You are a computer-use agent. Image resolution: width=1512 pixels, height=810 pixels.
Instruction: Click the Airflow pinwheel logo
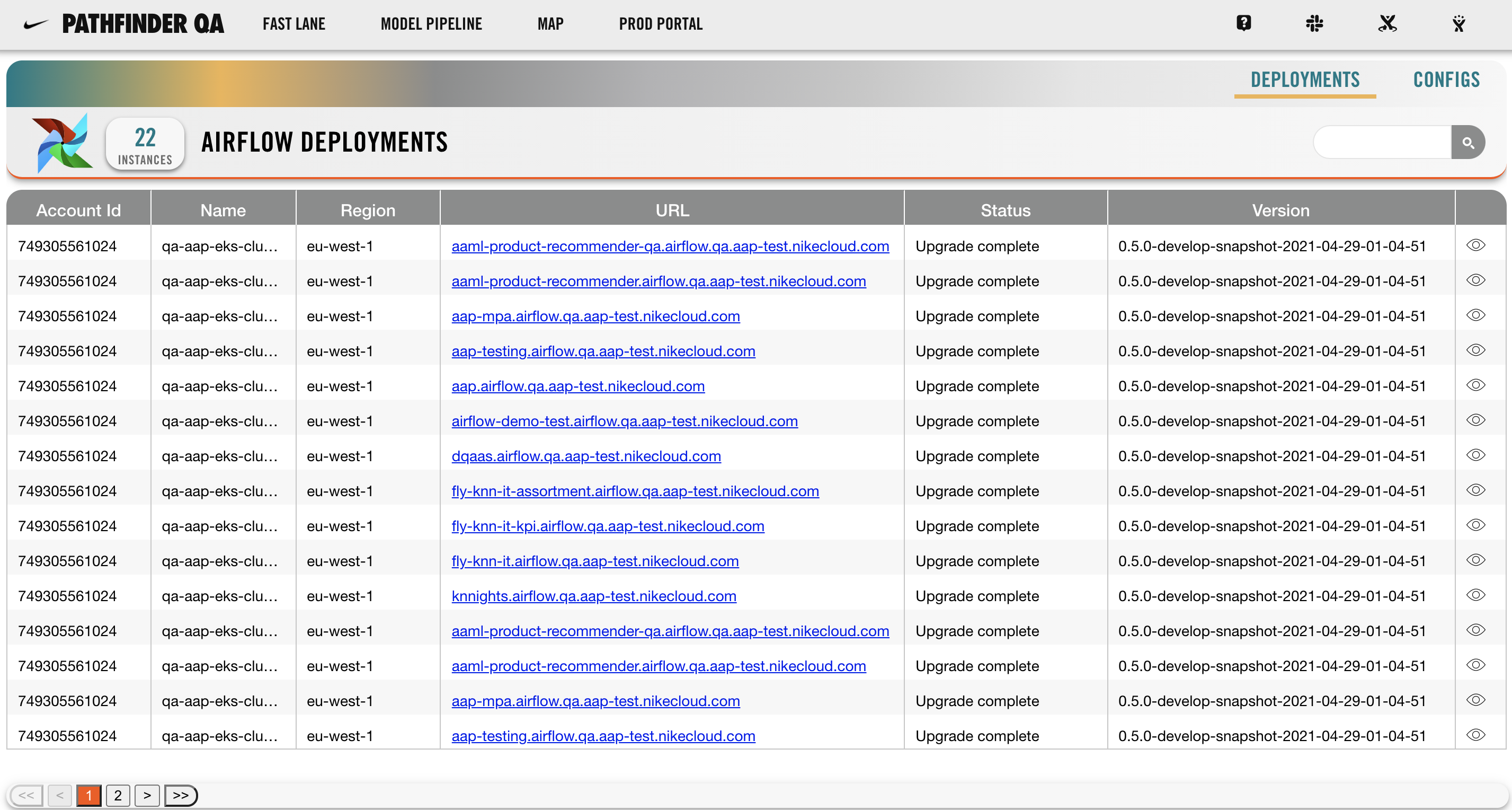tap(62, 143)
